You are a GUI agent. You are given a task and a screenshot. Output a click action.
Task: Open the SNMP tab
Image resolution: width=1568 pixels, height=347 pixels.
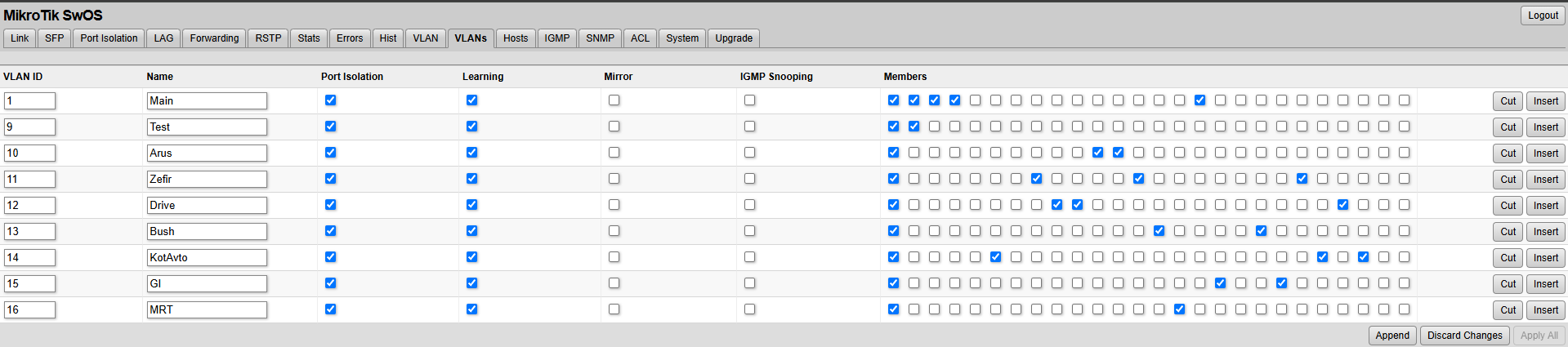[x=600, y=38]
